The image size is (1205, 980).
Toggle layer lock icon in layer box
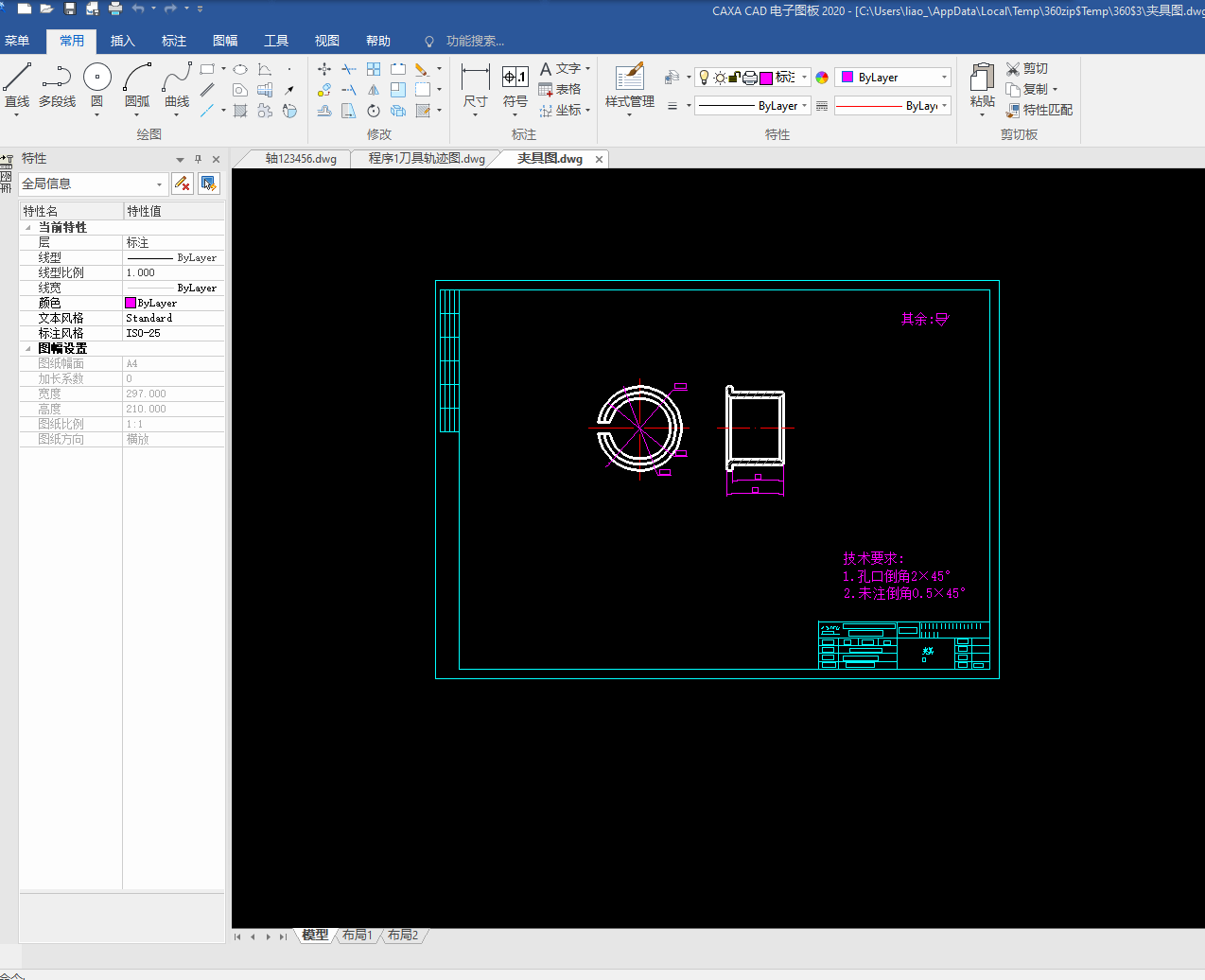[x=735, y=78]
